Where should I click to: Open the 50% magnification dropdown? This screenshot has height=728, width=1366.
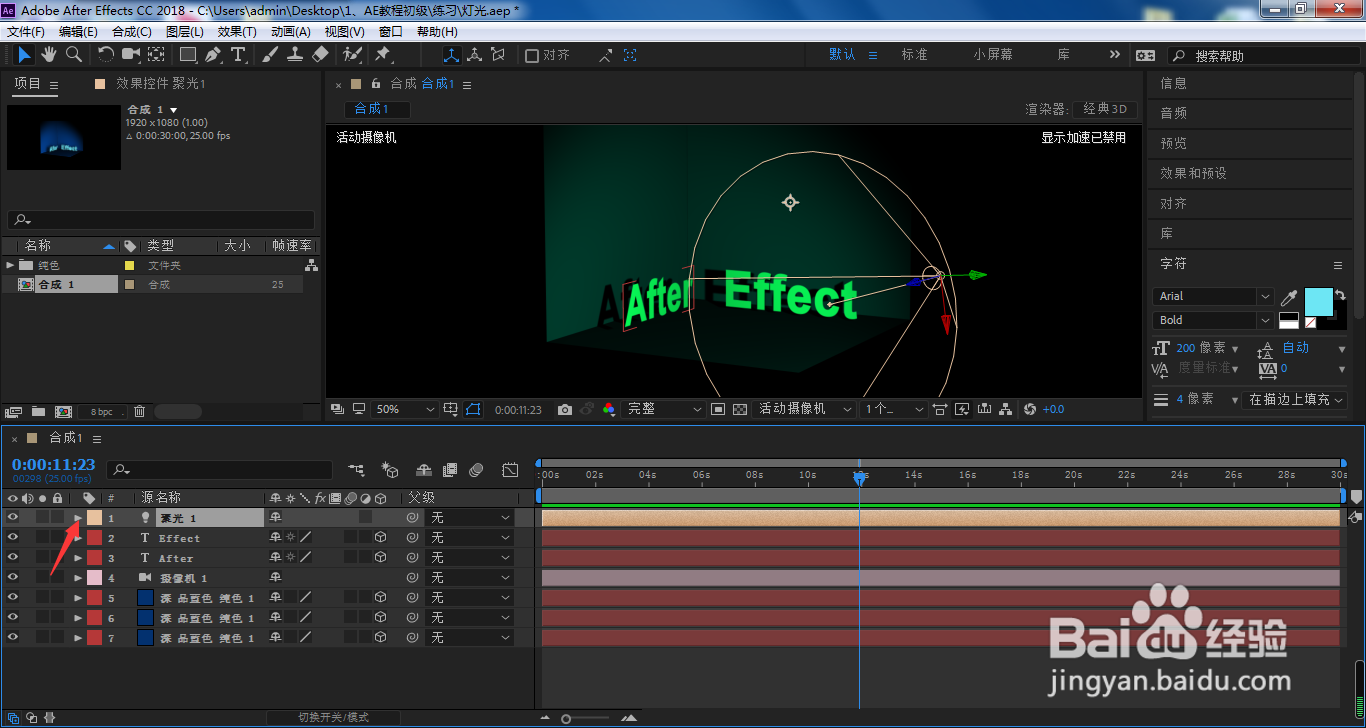pos(405,409)
